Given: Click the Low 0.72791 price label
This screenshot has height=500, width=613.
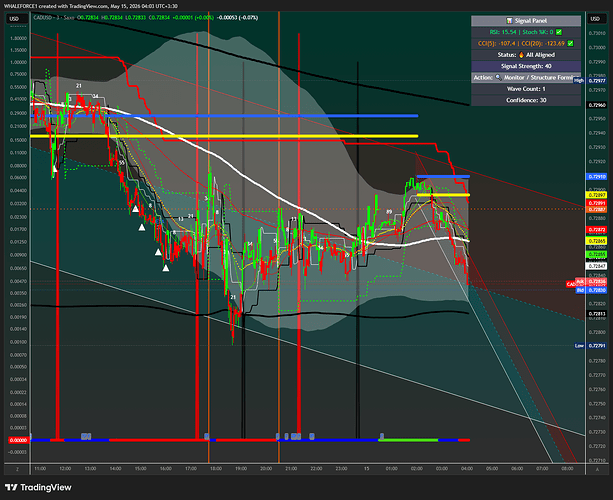Looking at the screenshot, I should (590, 346).
